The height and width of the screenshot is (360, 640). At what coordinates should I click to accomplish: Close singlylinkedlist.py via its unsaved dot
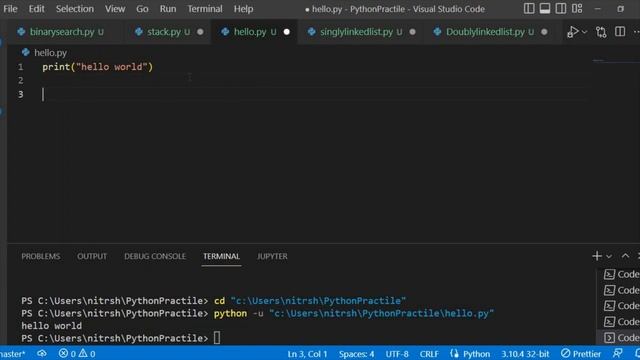(412, 32)
